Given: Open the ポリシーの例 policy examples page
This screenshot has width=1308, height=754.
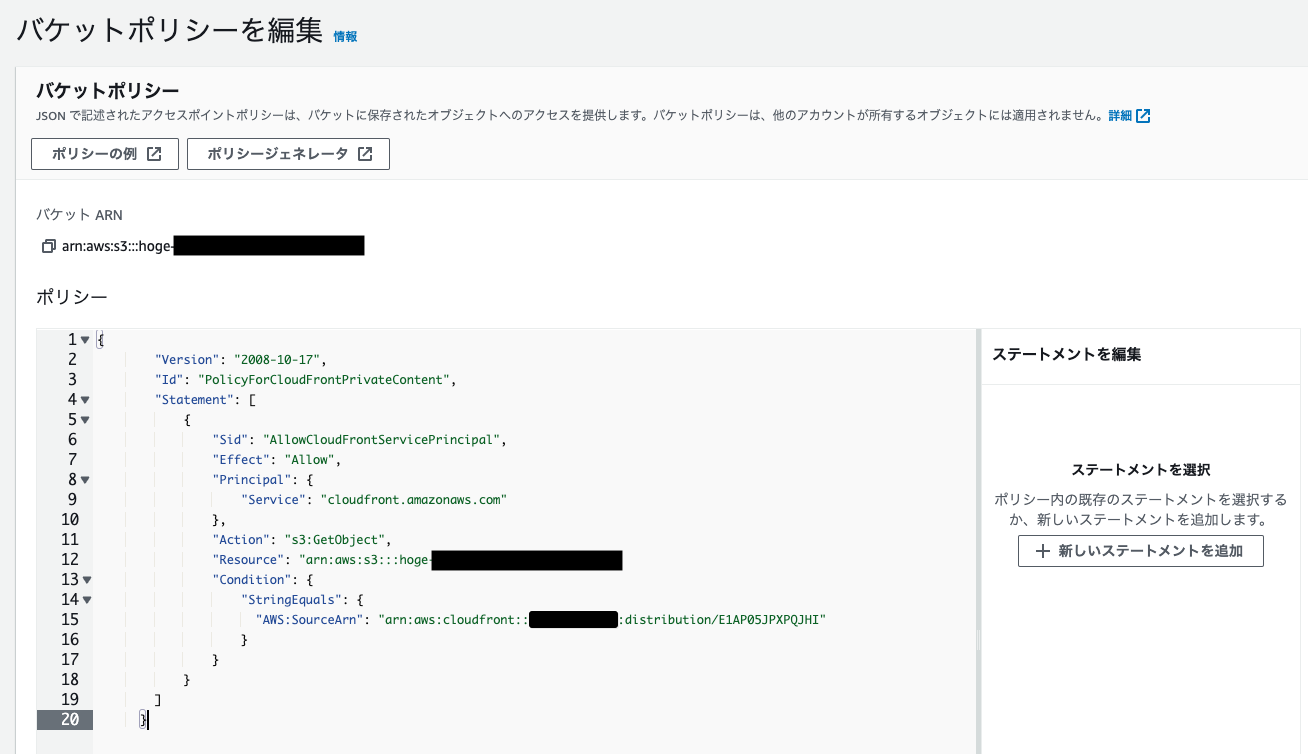Looking at the screenshot, I should point(105,153).
